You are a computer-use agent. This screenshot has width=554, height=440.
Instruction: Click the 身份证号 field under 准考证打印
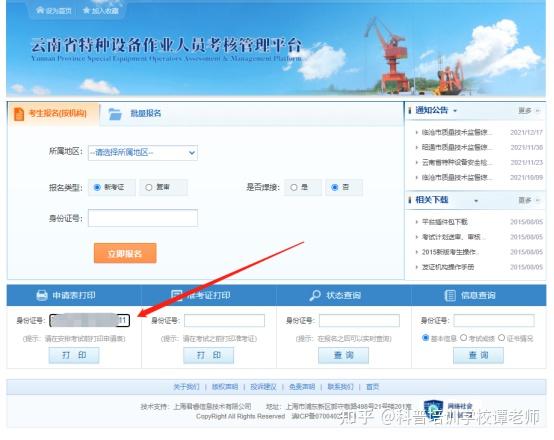[224, 321]
